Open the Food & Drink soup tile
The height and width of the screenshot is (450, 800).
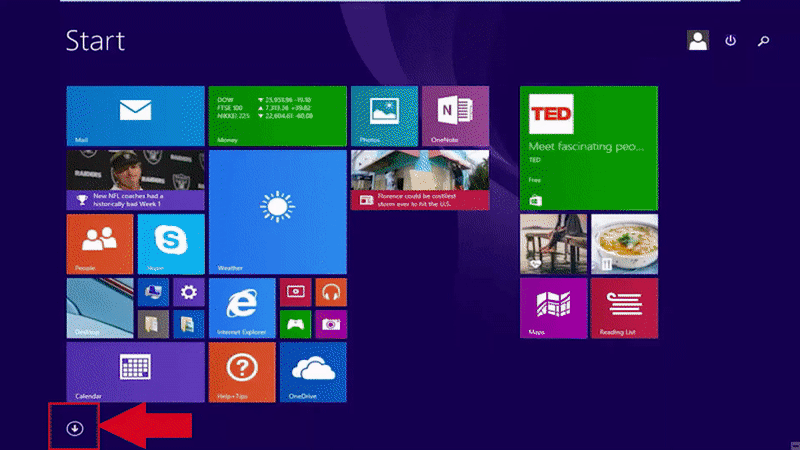[624, 244]
